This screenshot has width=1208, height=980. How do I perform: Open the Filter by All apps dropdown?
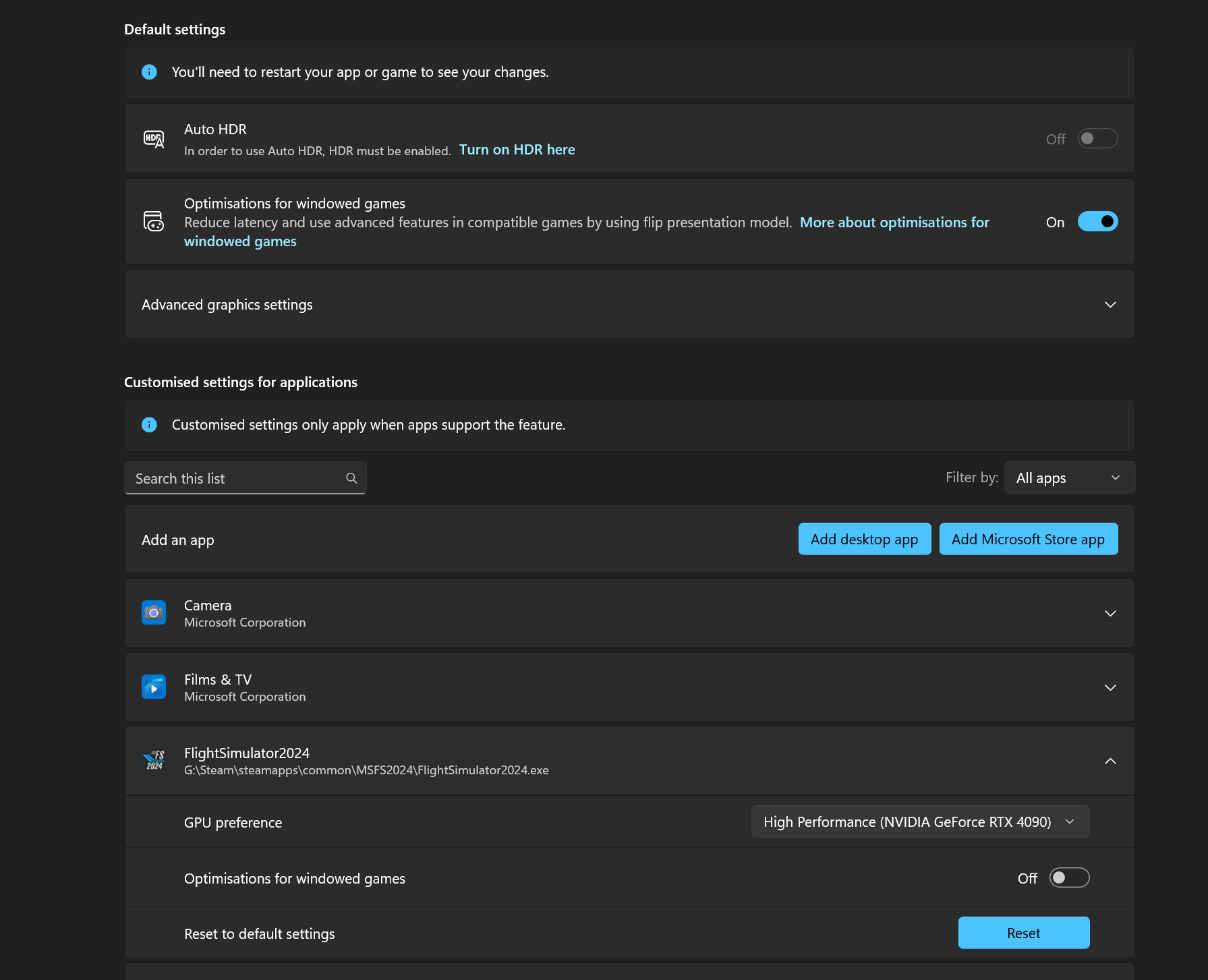(x=1069, y=478)
